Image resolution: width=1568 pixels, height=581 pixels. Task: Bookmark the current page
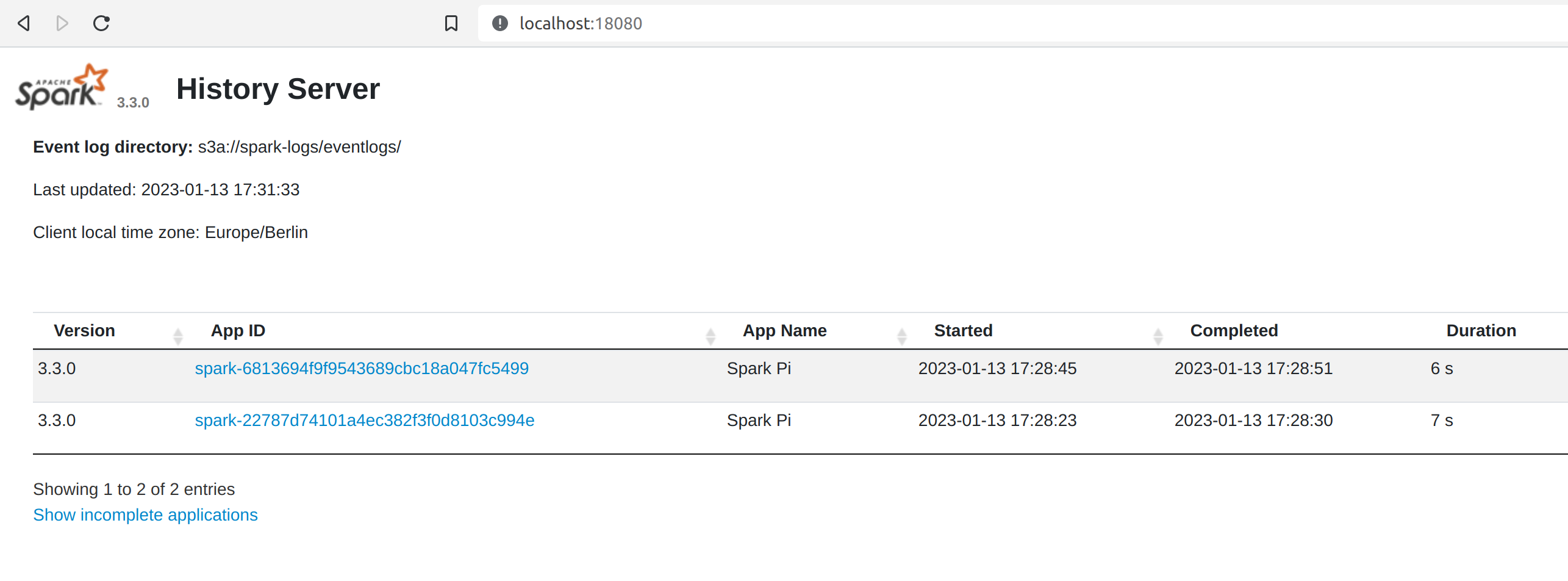[451, 23]
